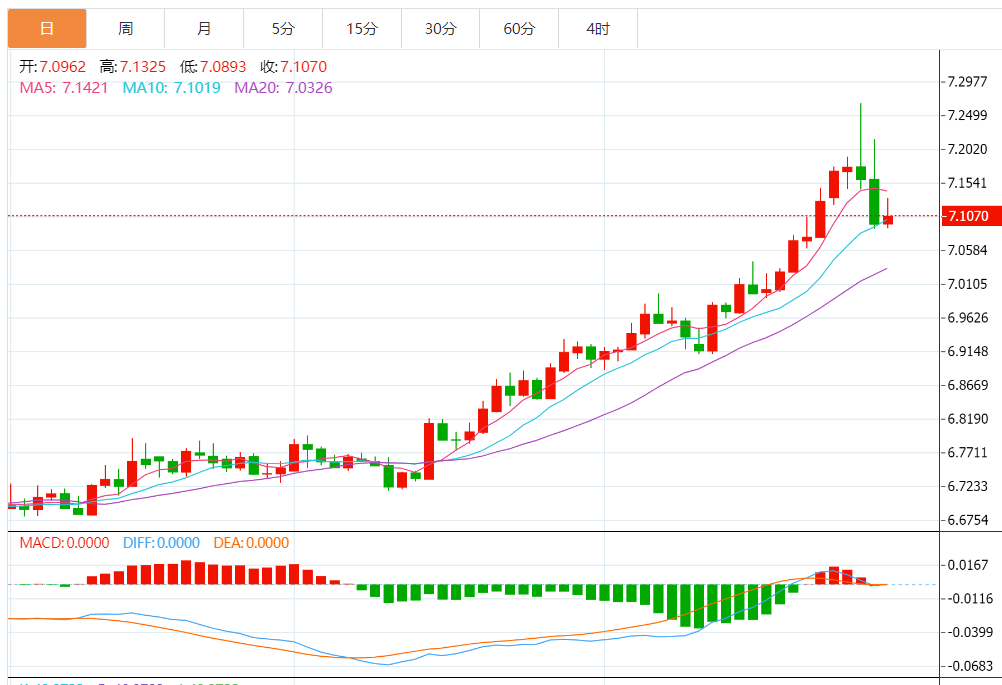This screenshot has height=685, width=1002.
Task: Click the latest red candlestick at chart's right end
Action: [888, 219]
